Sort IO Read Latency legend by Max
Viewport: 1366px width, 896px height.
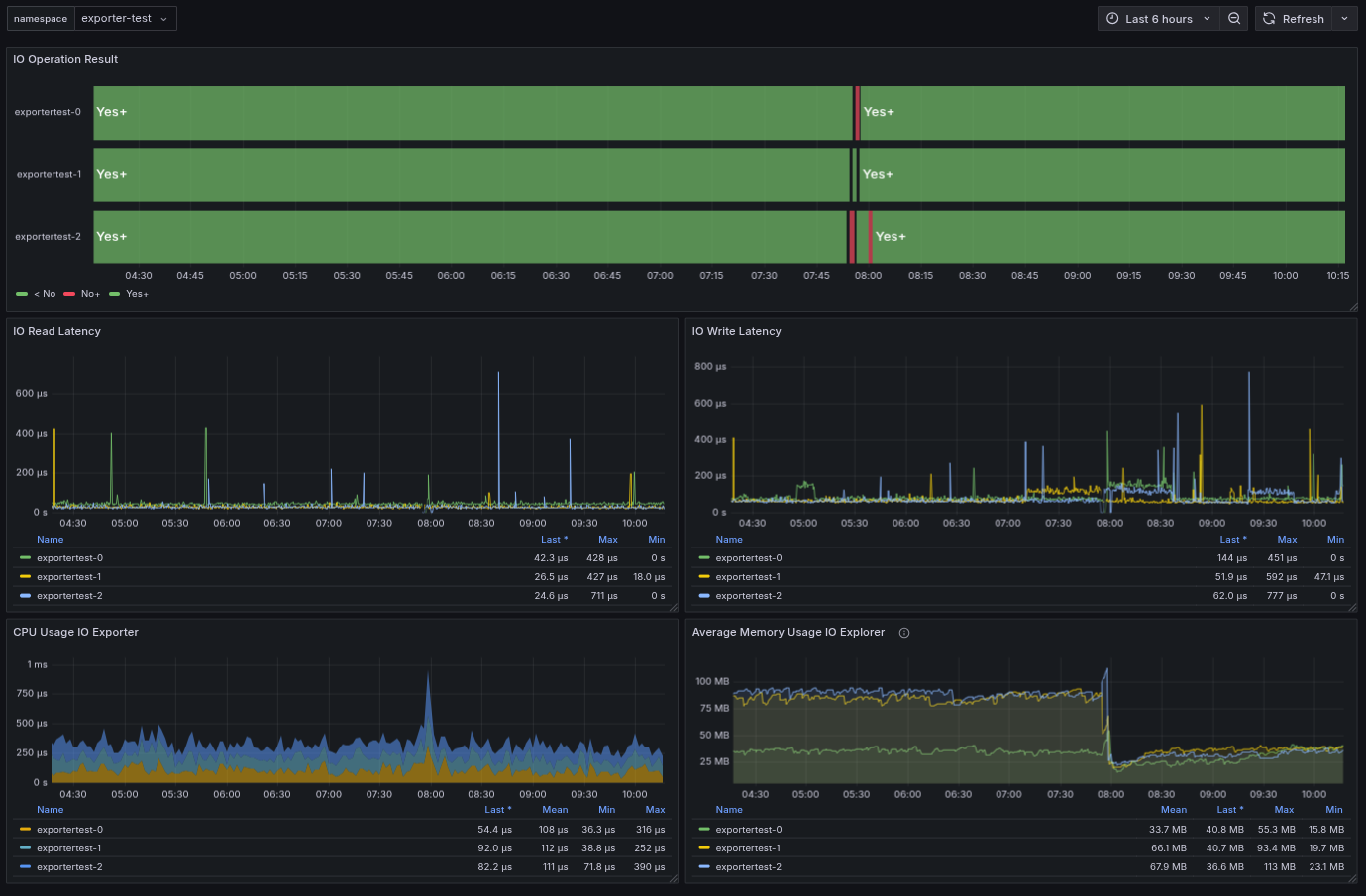(x=607, y=540)
